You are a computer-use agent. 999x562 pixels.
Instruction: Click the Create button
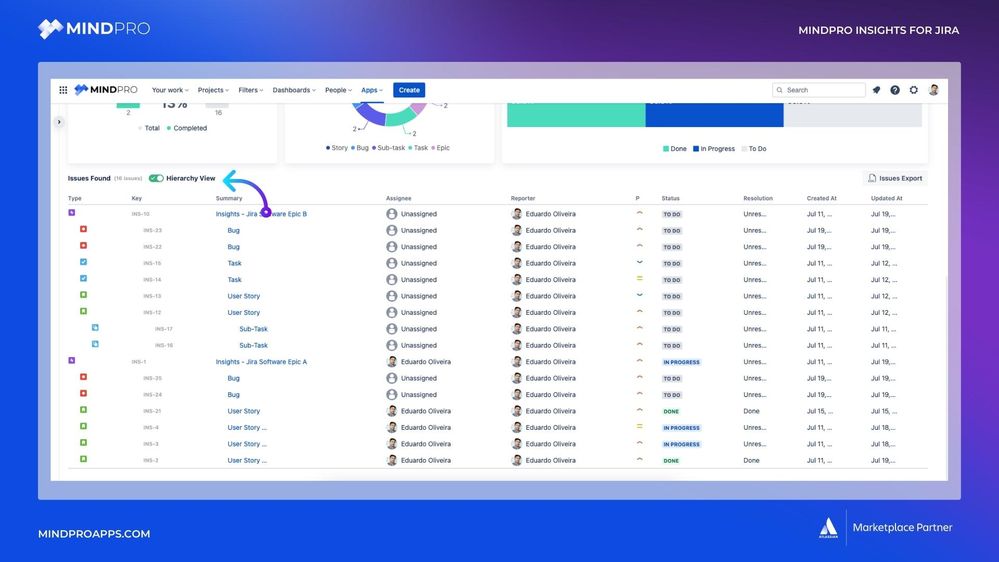click(409, 90)
